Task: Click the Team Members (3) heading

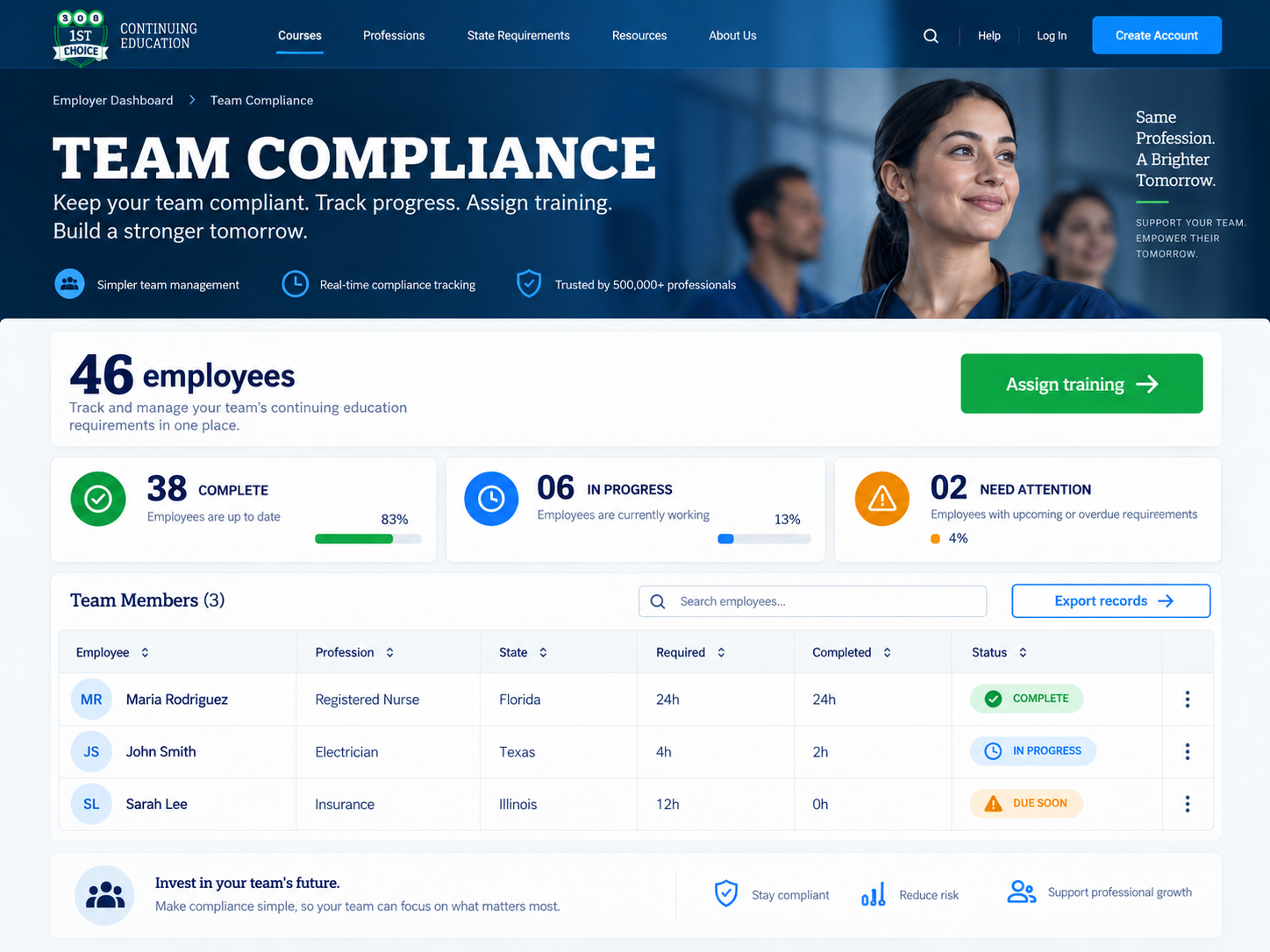Action: (x=147, y=600)
